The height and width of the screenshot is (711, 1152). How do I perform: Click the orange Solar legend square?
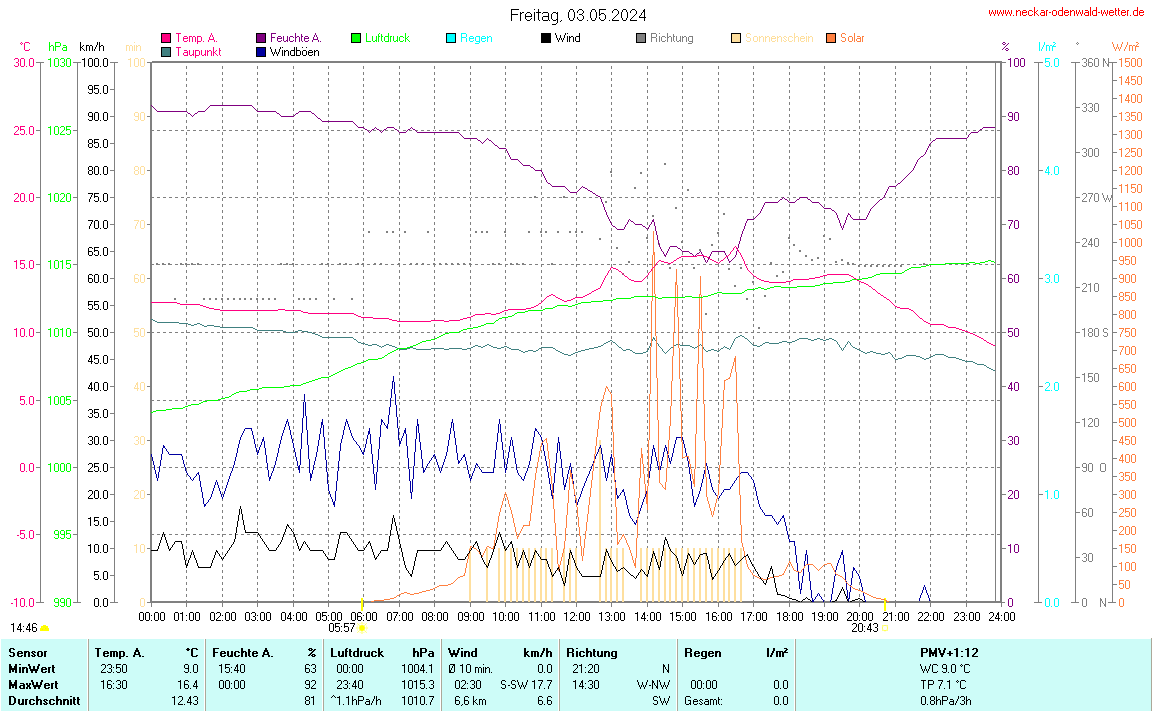pos(831,38)
